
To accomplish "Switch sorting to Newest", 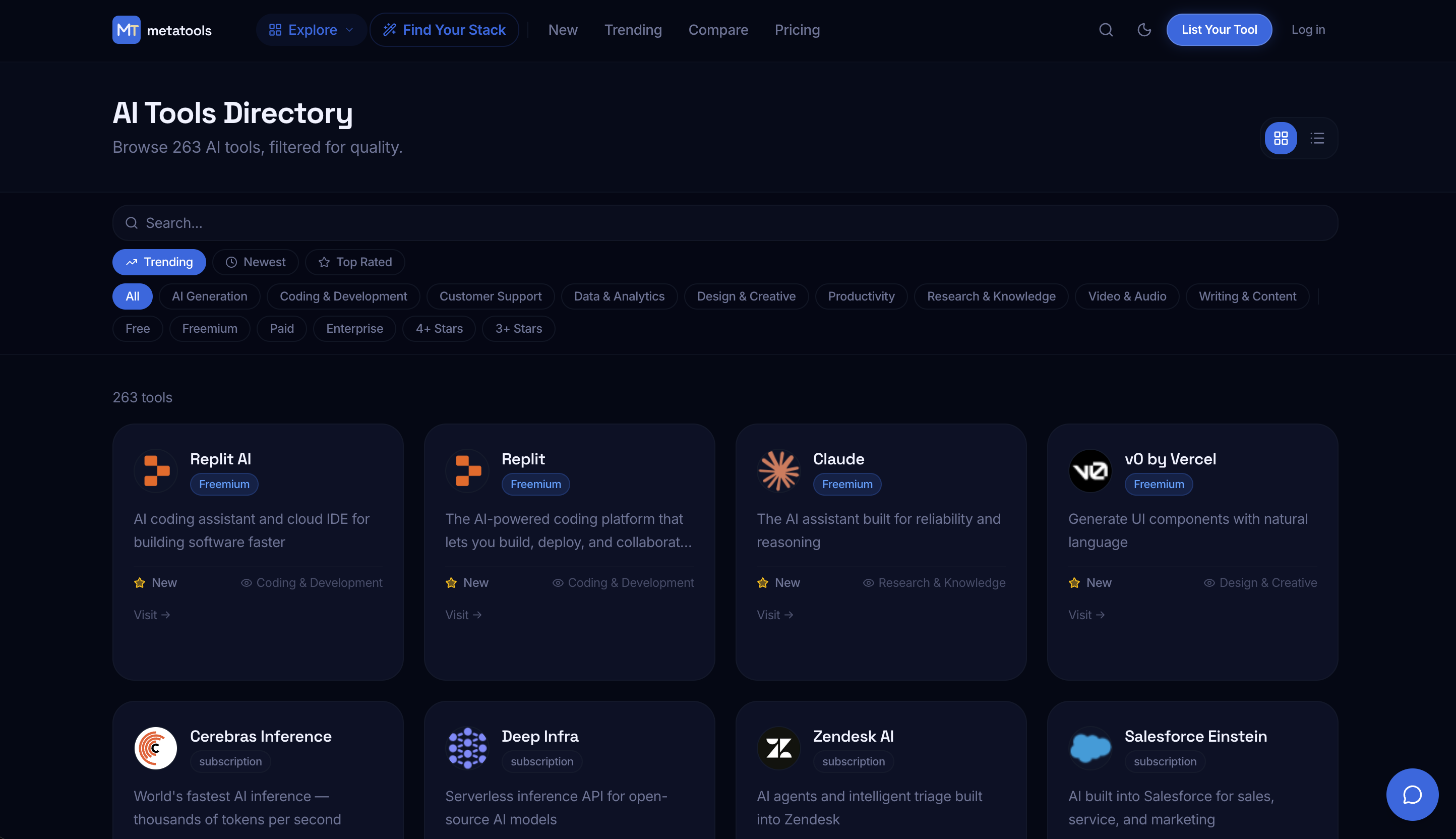I will click(255, 262).
